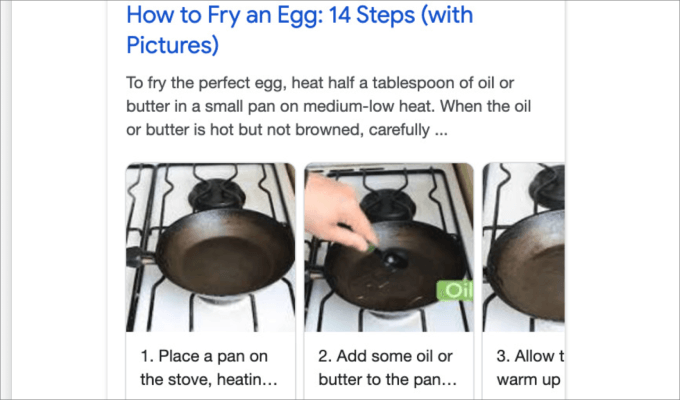Open the step 2 adding-oil thumbnail

click(x=389, y=247)
